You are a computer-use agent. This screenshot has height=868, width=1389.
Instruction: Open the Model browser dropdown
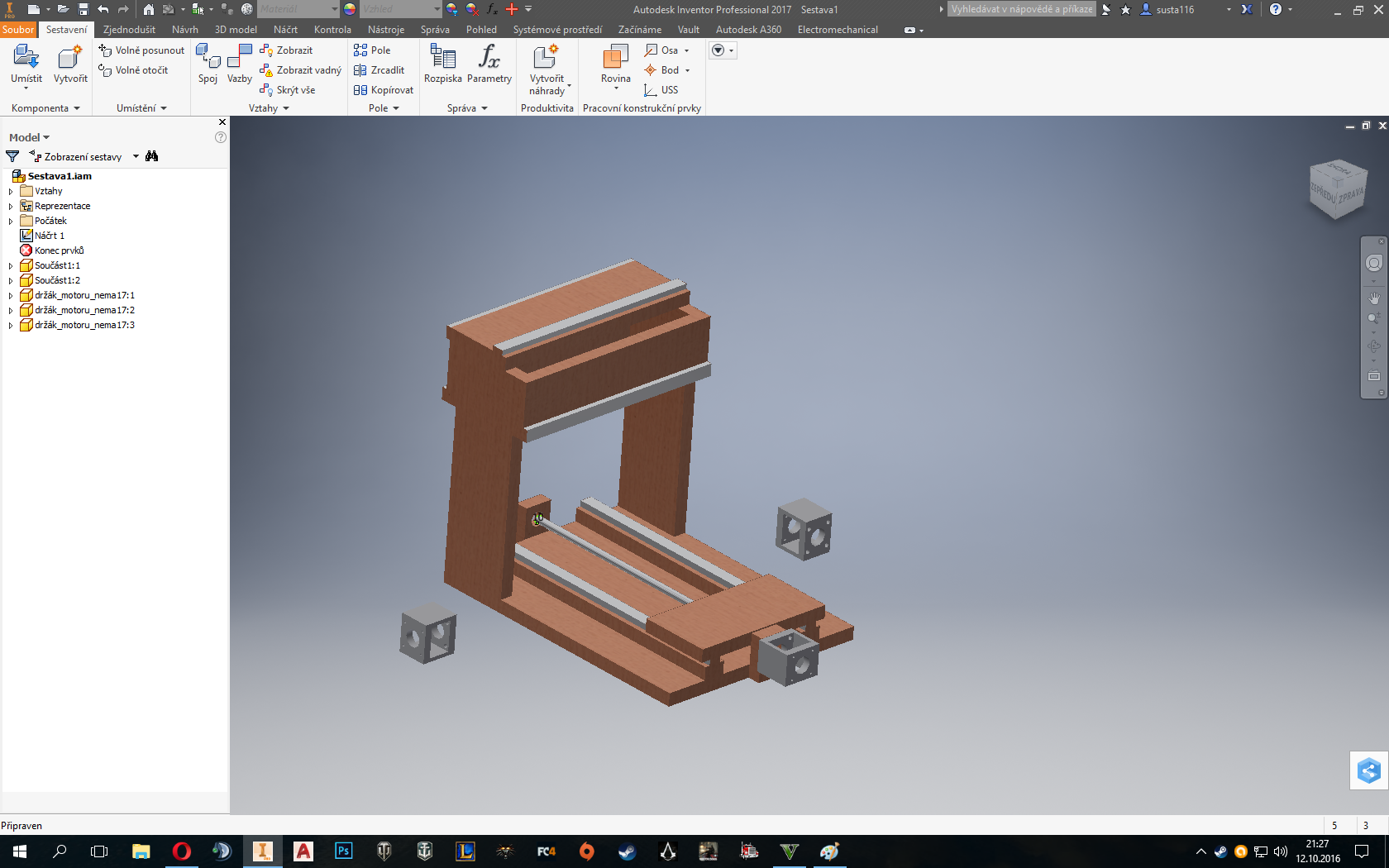click(29, 137)
